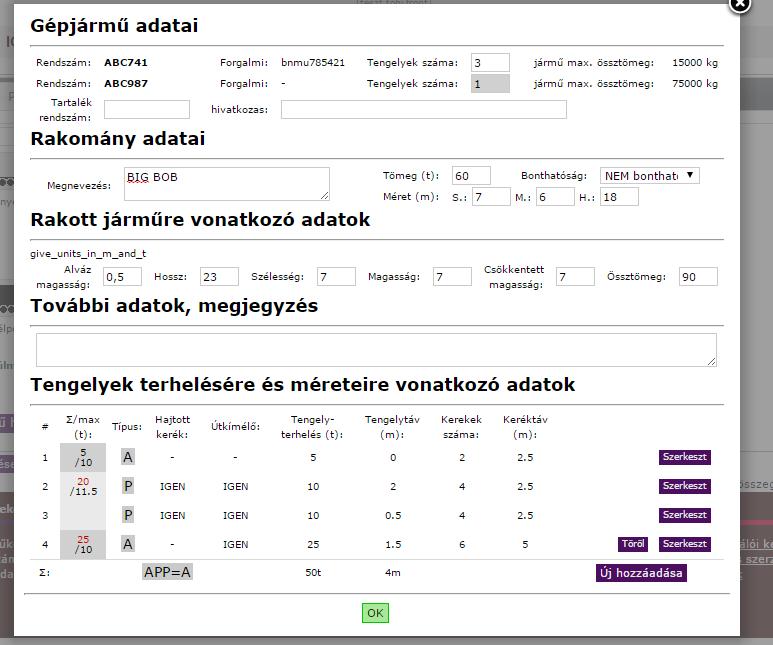
Task: Click axle 3 wheelbase value 0.5
Action: pyautogui.click(x=393, y=515)
